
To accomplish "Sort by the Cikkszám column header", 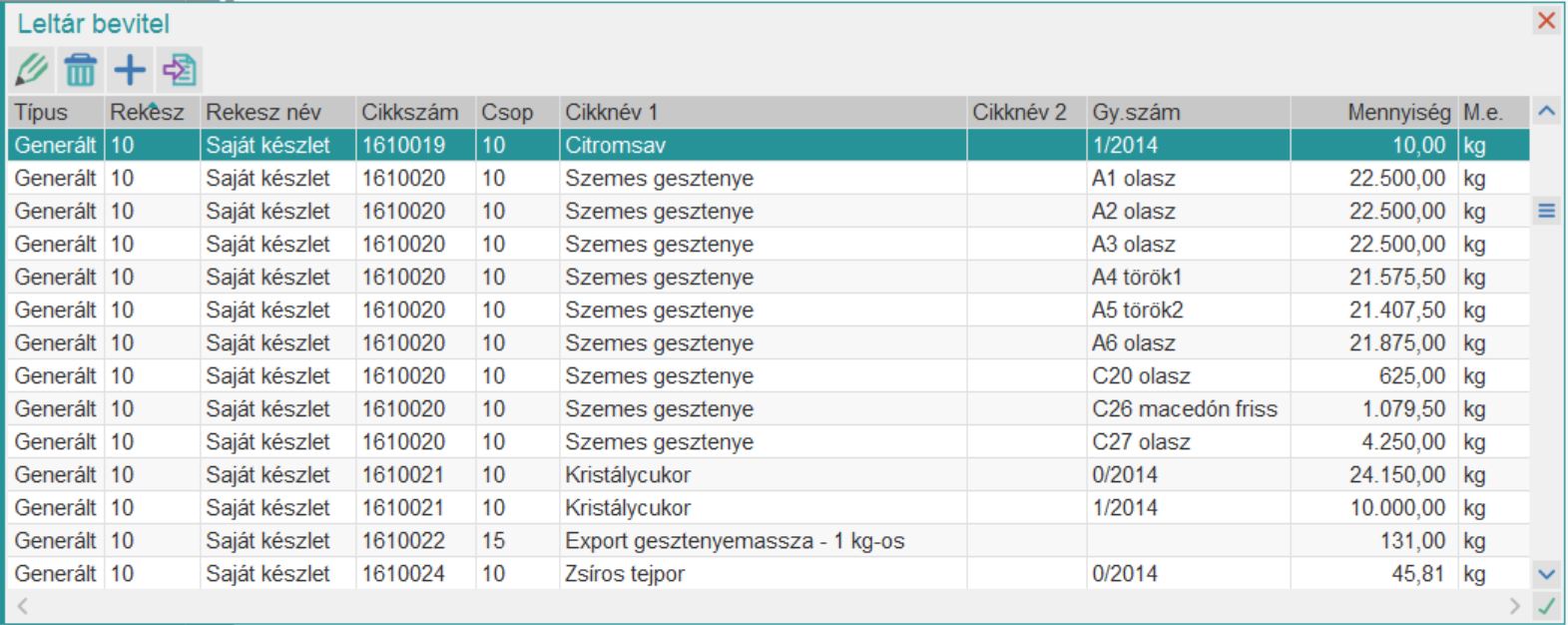I will point(409,113).
